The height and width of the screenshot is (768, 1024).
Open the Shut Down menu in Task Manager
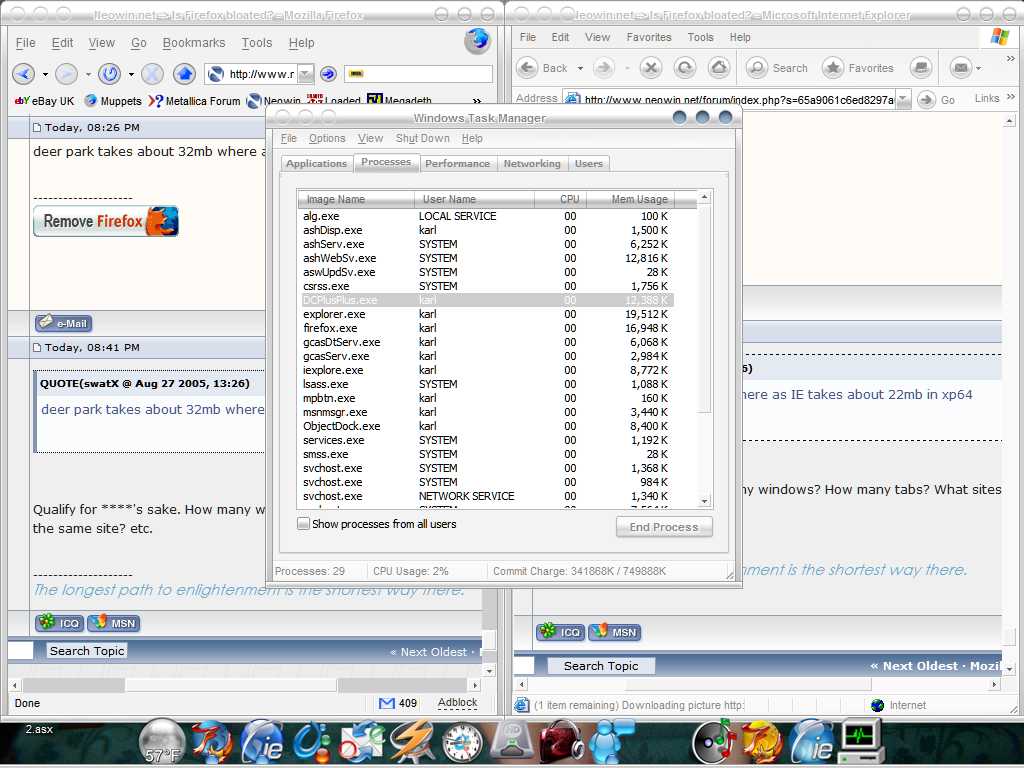pyautogui.click(x=422, y=139)
